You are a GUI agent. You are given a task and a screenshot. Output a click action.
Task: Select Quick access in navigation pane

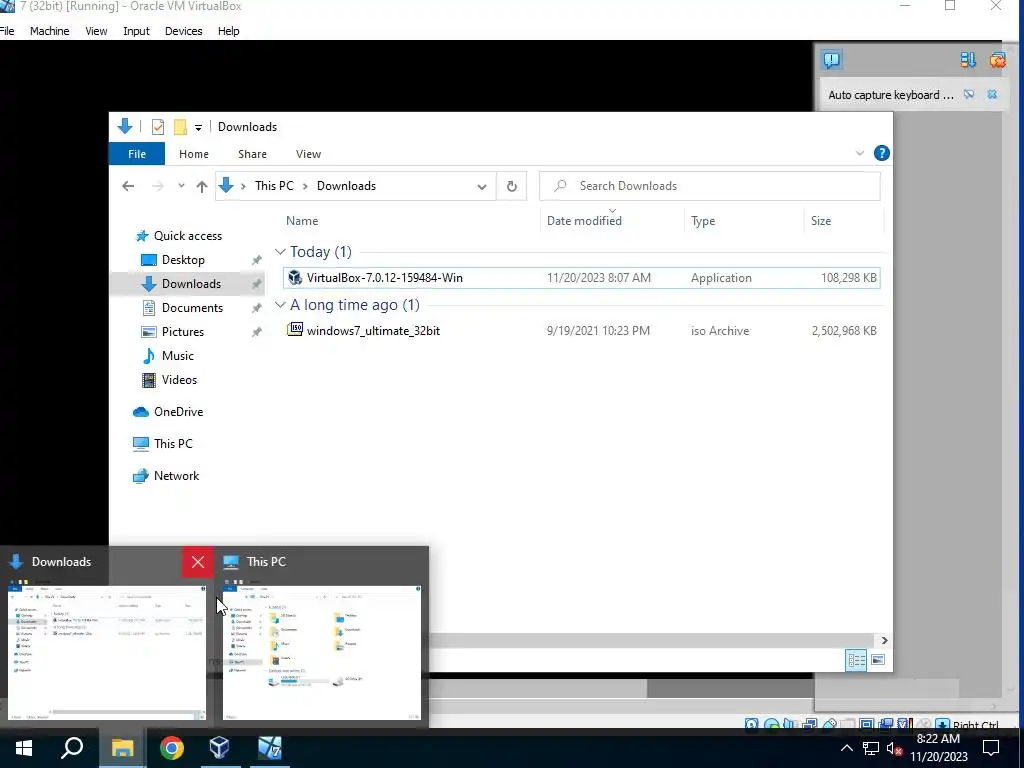187,236
